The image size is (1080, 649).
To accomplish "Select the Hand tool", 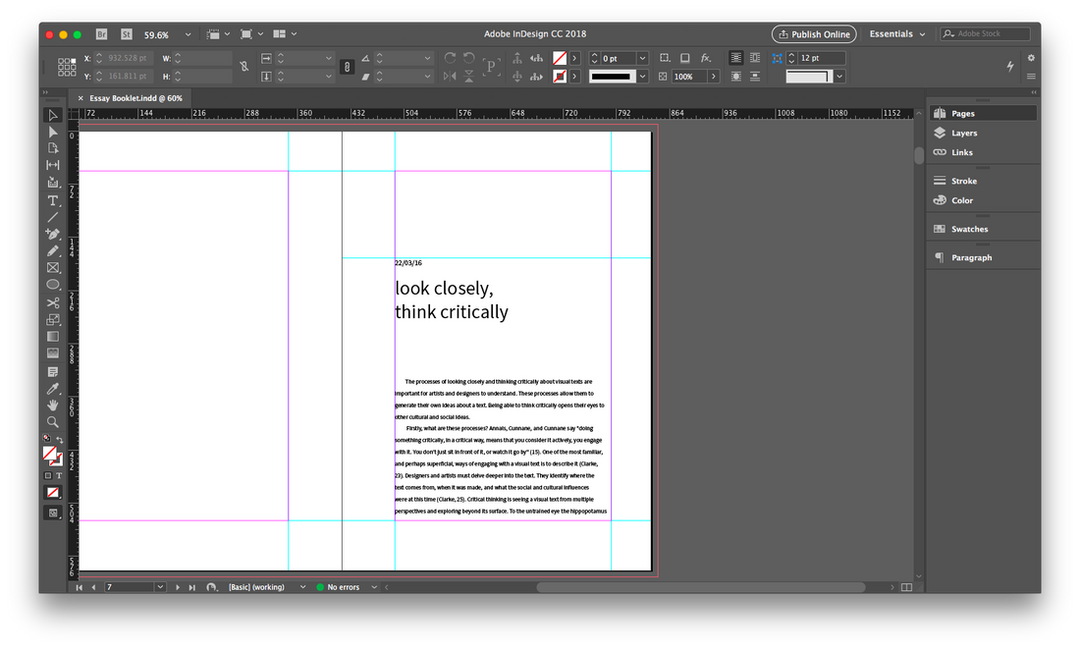I will point(53,405).
